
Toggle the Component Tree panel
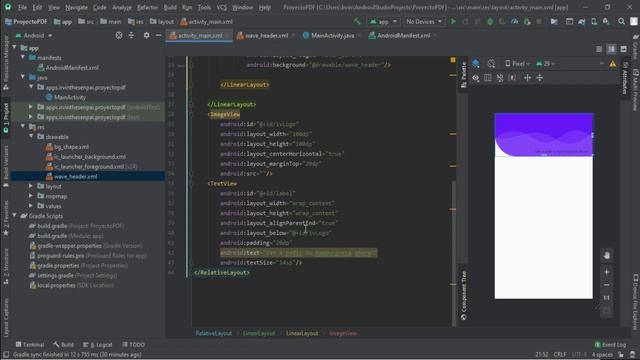pos(464,296)
